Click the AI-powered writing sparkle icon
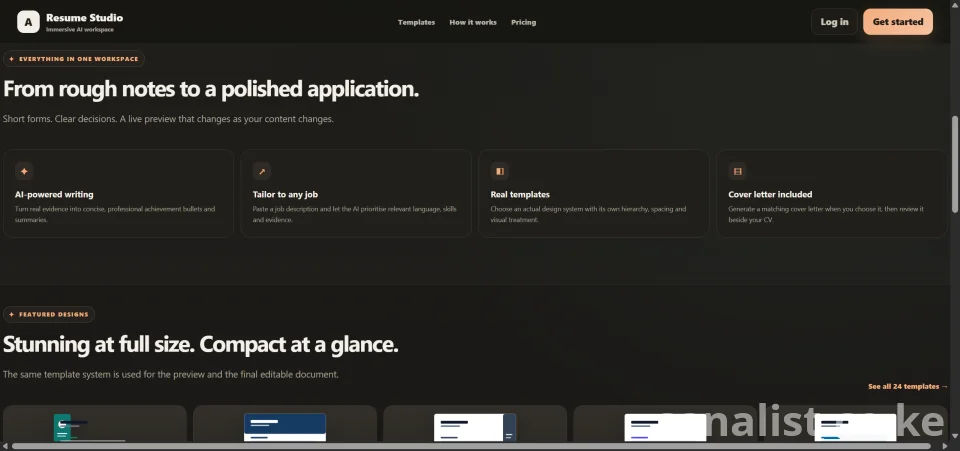 click(24, 171)
